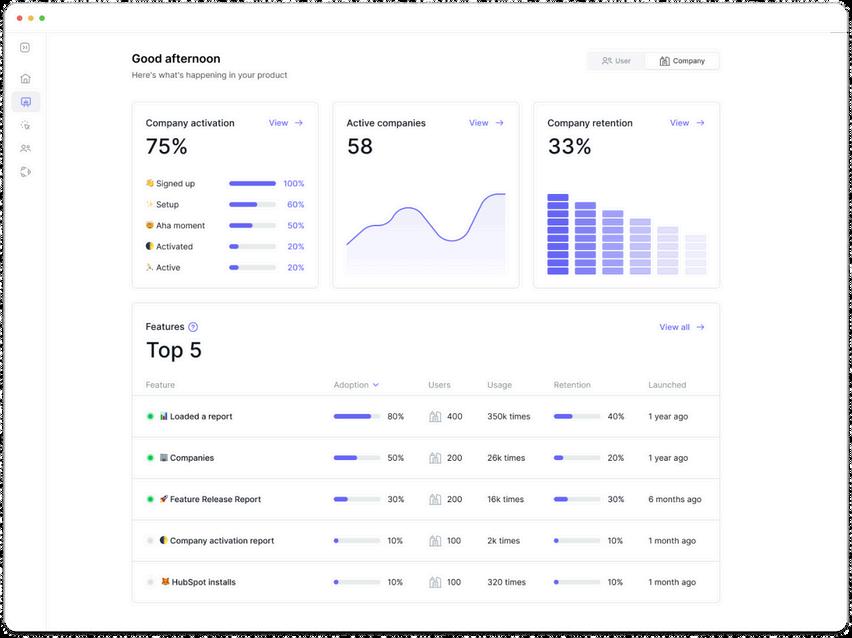Viewport: 852px width, 638px height.
Task: Click the 6 months ago launched value
Action: pos(674,499)
